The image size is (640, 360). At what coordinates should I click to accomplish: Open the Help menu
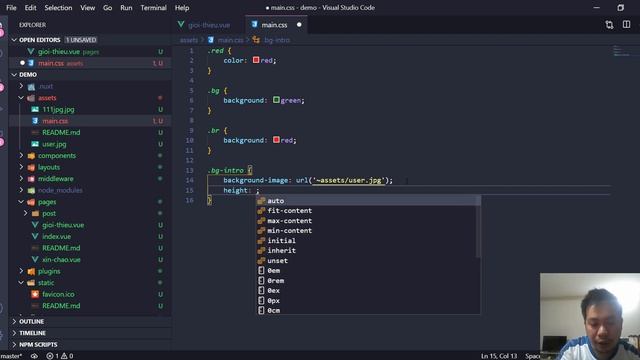[x=182, y=8]
